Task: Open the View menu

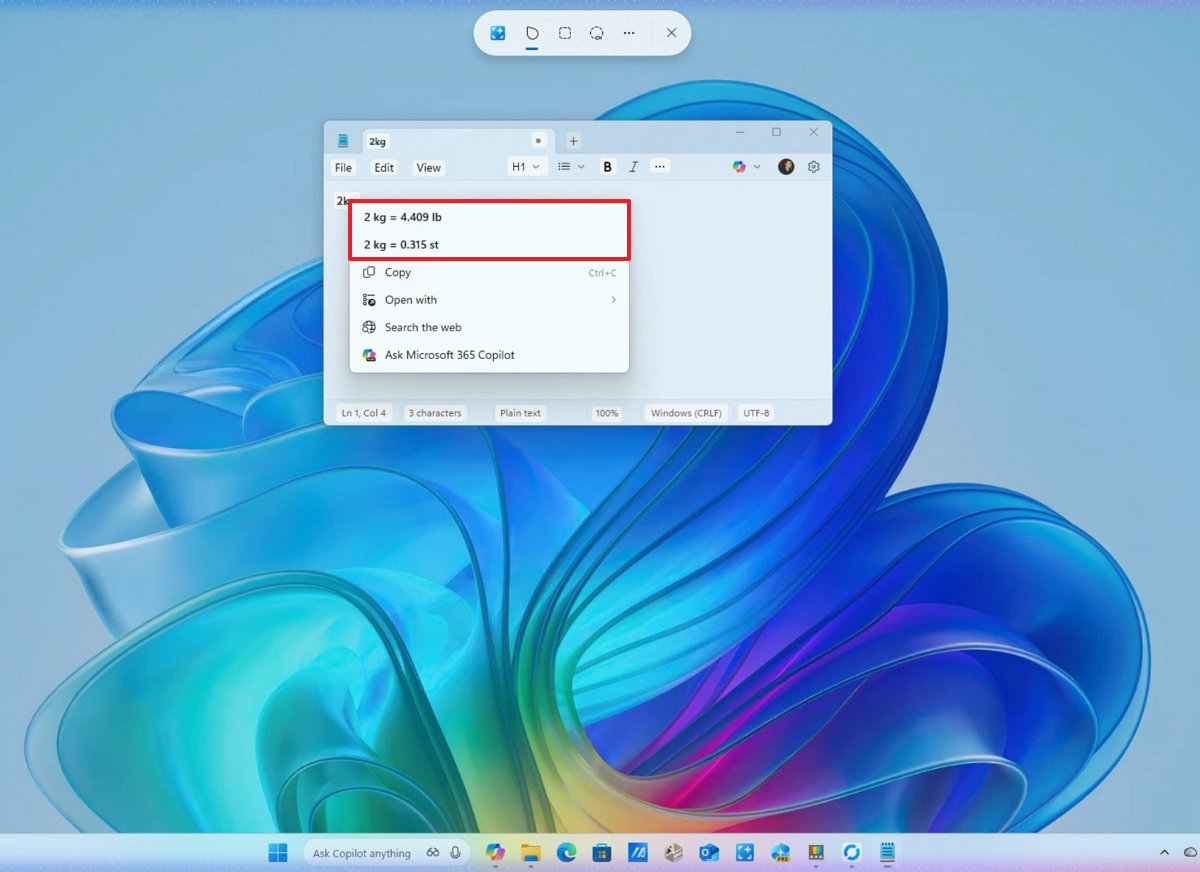Action: tap(428, 168)
